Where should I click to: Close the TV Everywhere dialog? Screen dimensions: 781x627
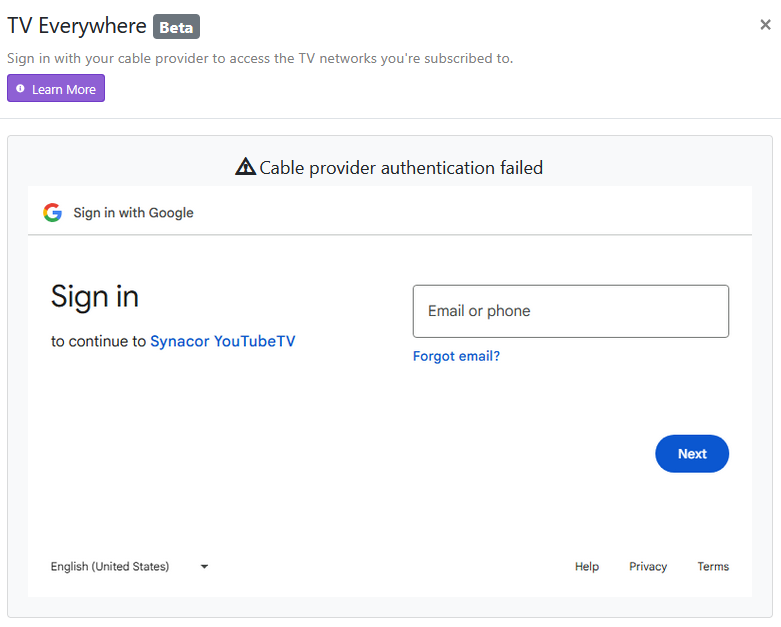coord(765,25)
